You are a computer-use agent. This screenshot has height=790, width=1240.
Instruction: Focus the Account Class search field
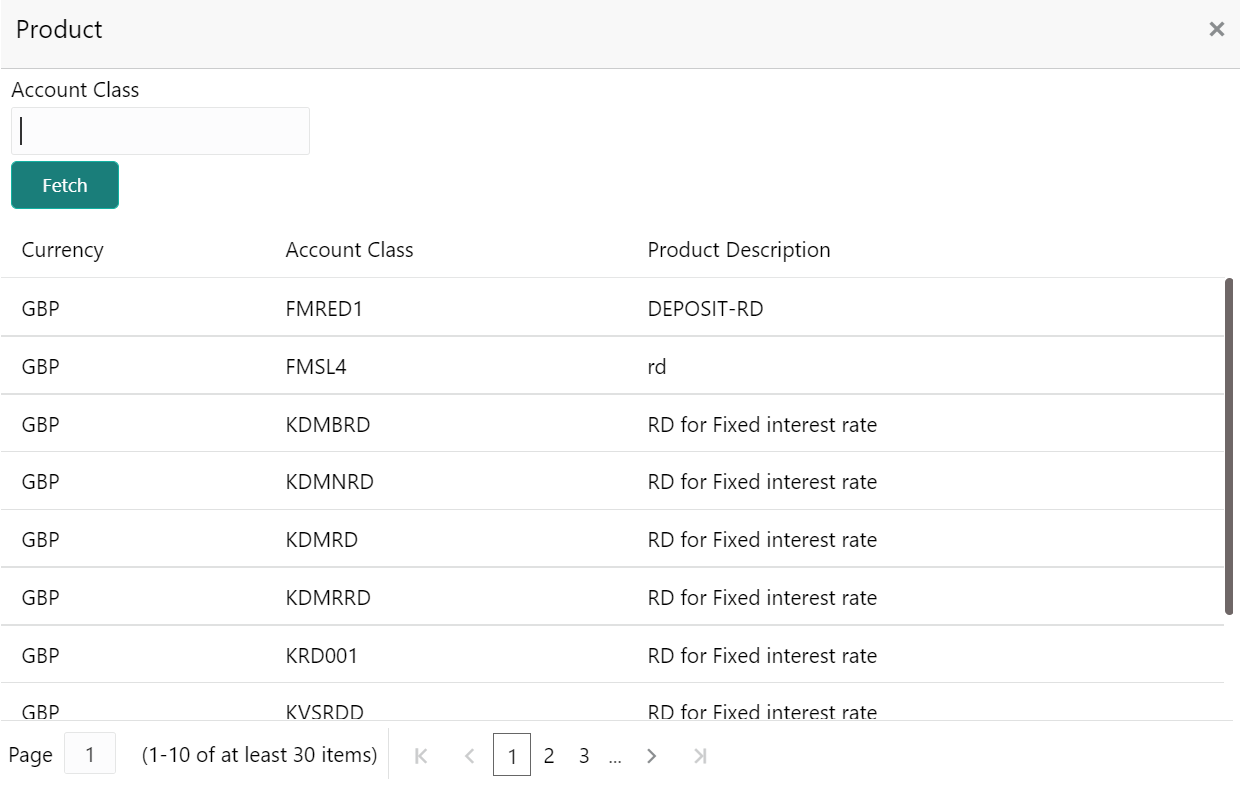point(160,131)
